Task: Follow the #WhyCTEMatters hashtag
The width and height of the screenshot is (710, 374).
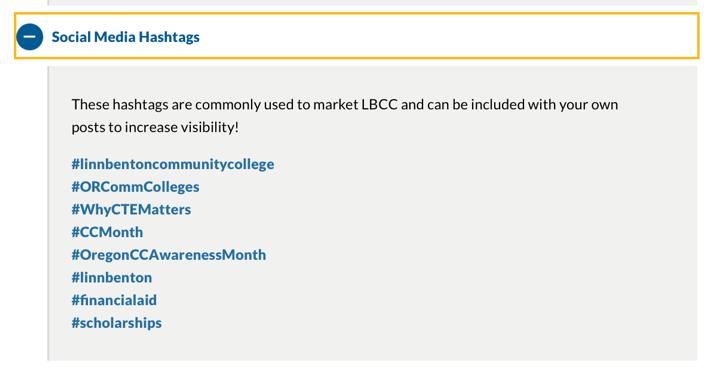Action: [131, 209]
